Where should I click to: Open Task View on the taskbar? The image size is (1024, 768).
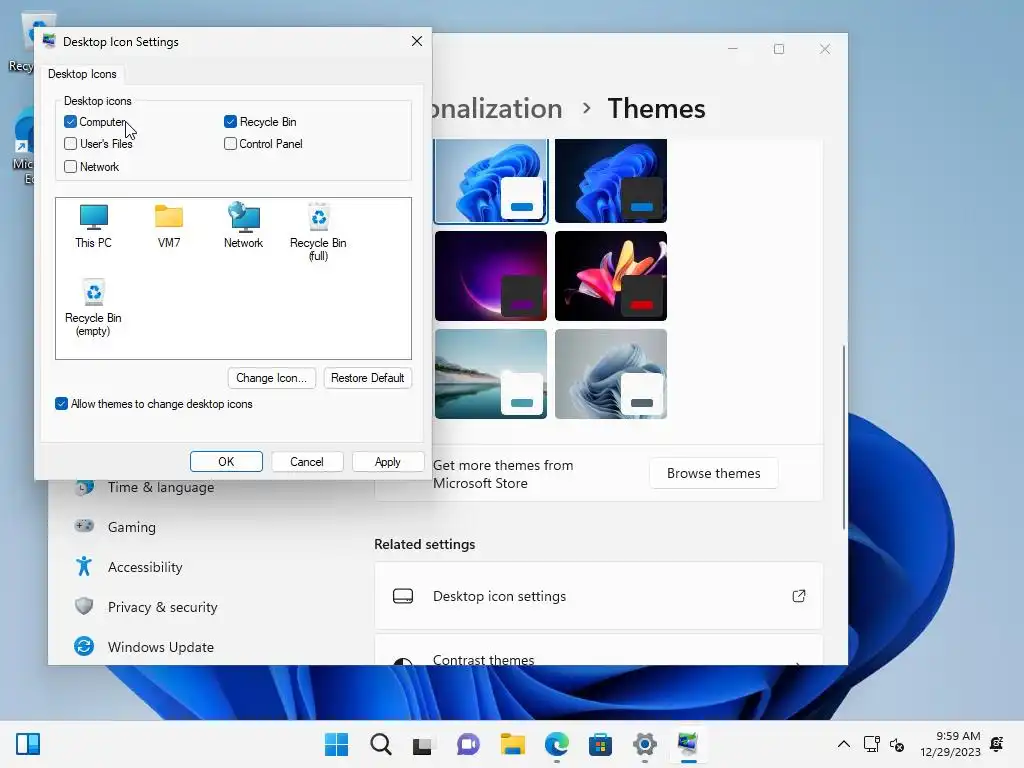coord(423,744)
